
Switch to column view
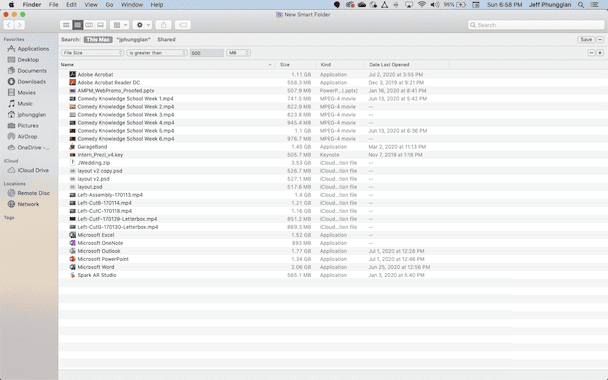tap(89, 25)
